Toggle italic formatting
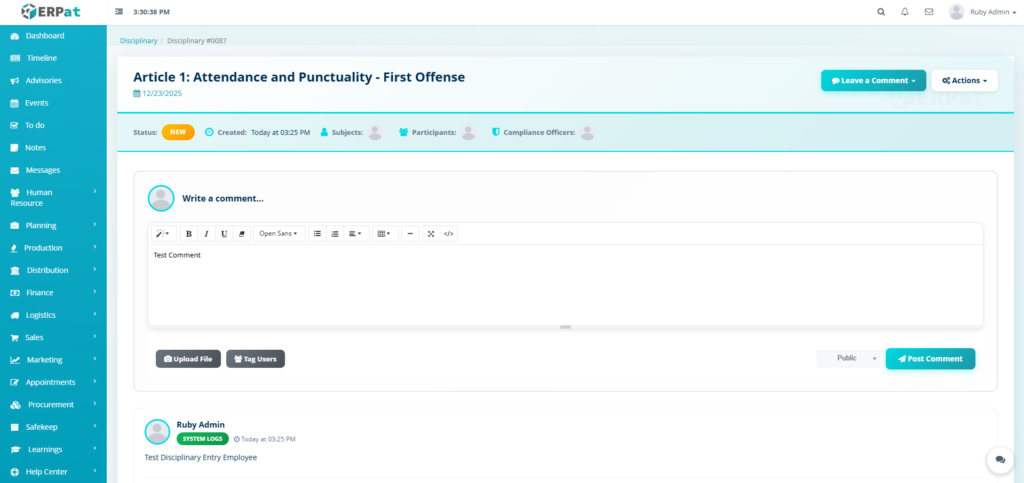This screenshot has width=1024, height=483. 206,234
